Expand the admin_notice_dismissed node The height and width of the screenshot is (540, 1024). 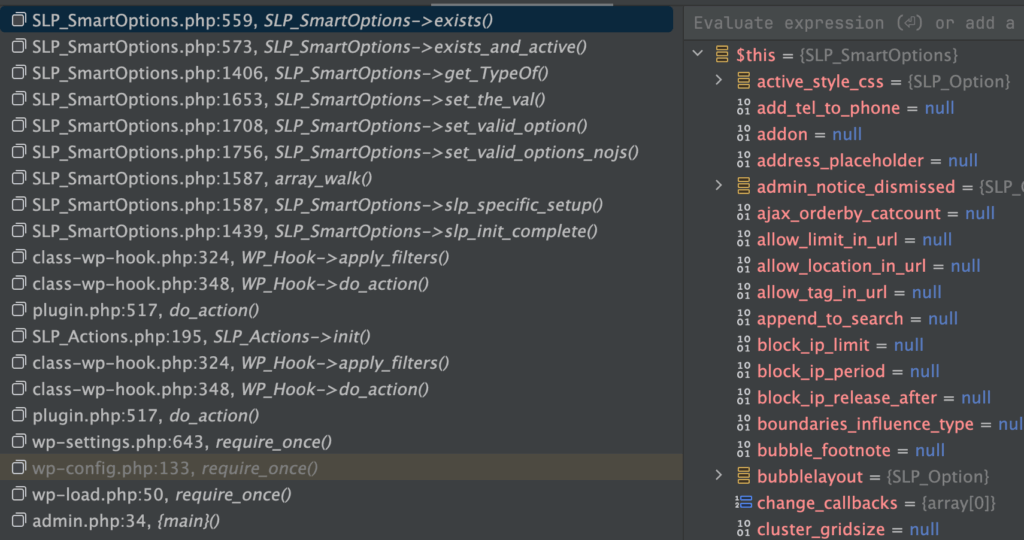pyautogui.click(x=719, y=185)
